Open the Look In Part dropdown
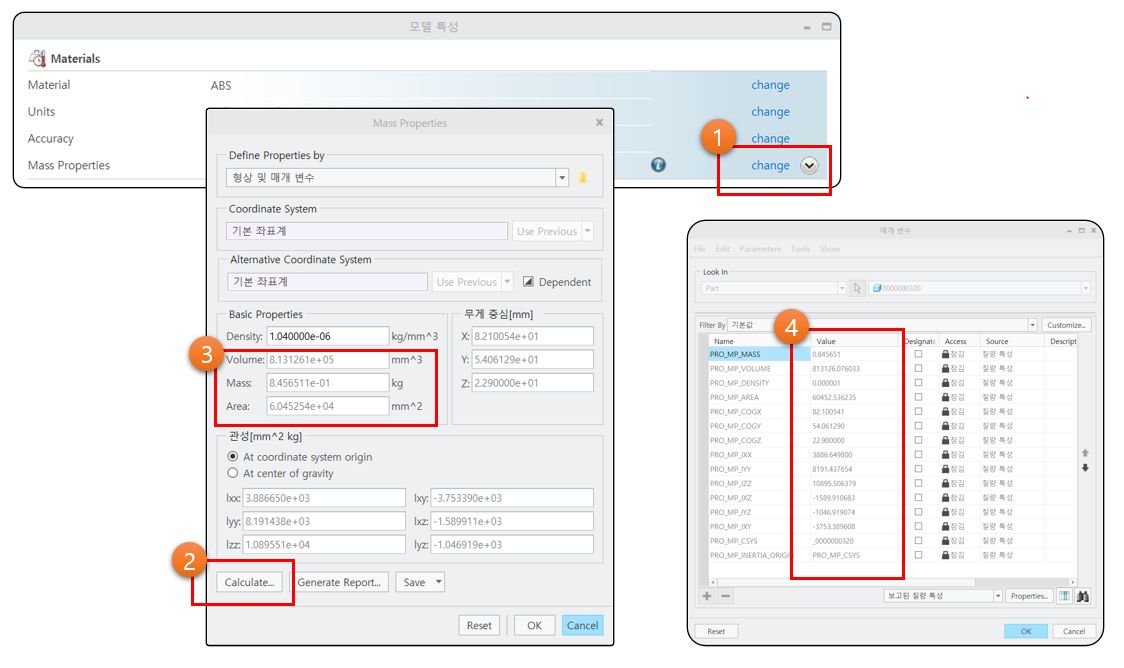 (842, 288)
